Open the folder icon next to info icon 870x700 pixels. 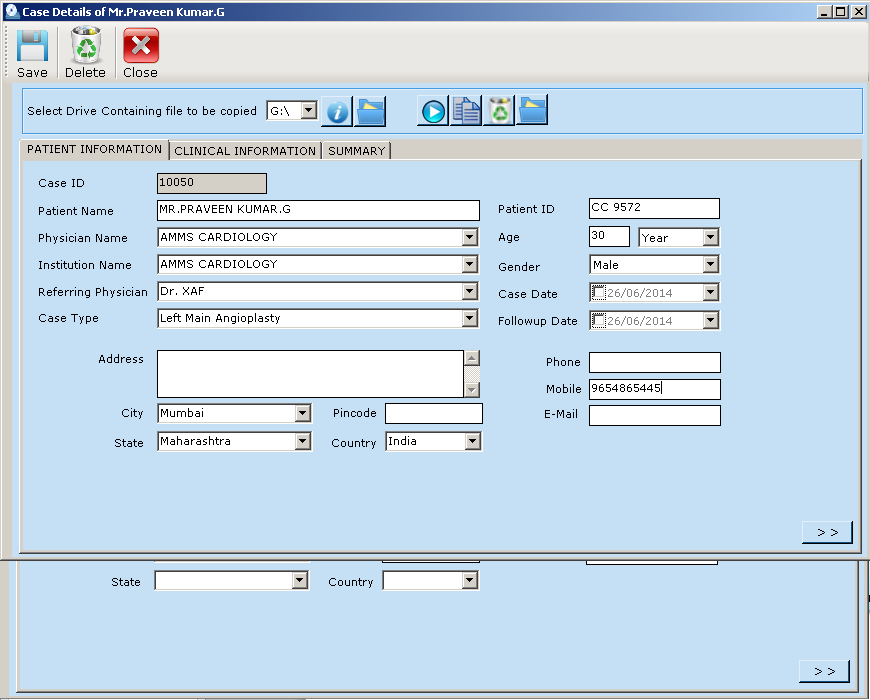pos(370,111)
